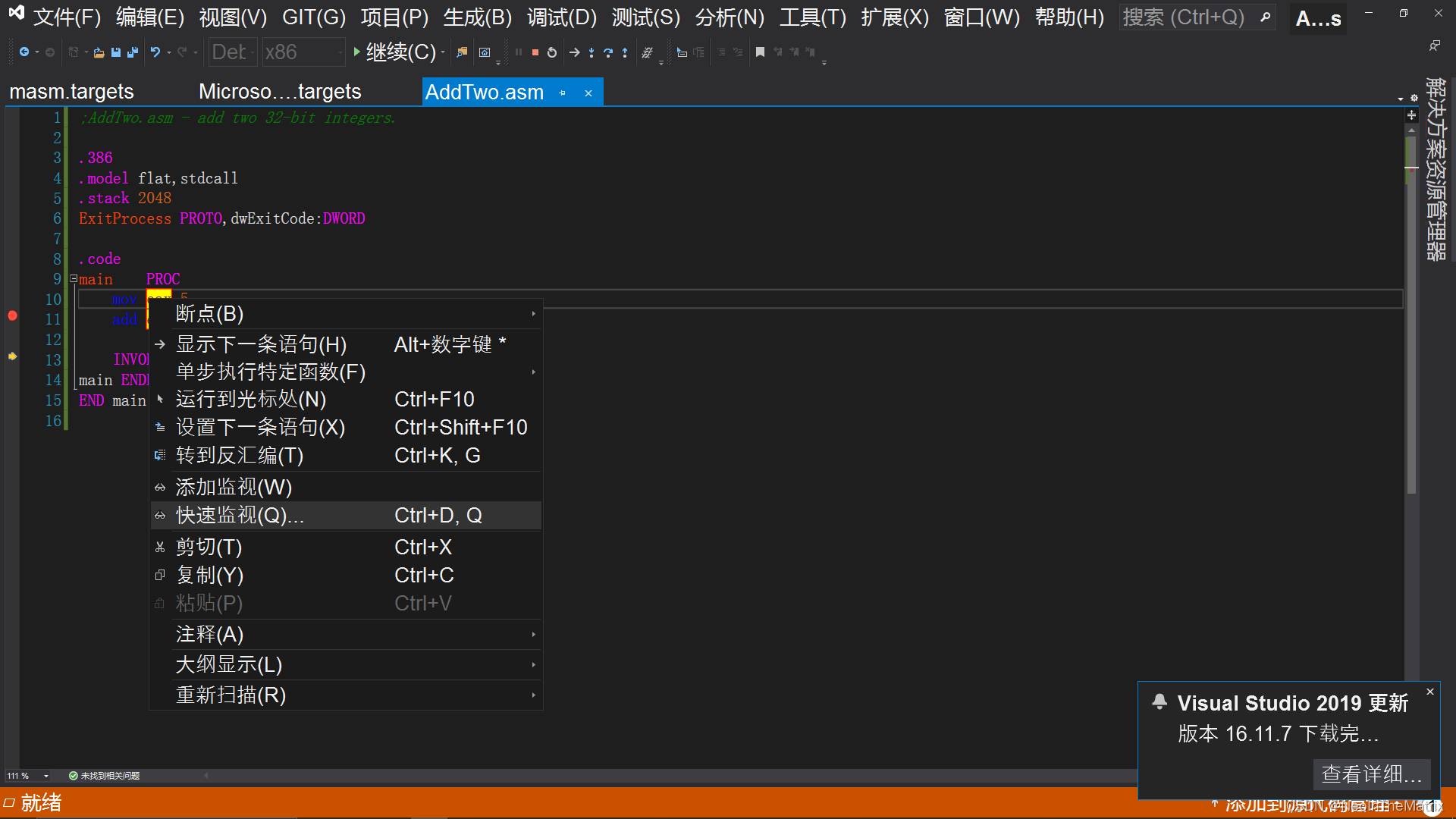The width and height of the screenshot is (1456, 819).
Task: Click the 就绪 status bar text
Action: (x=41, y=802)
